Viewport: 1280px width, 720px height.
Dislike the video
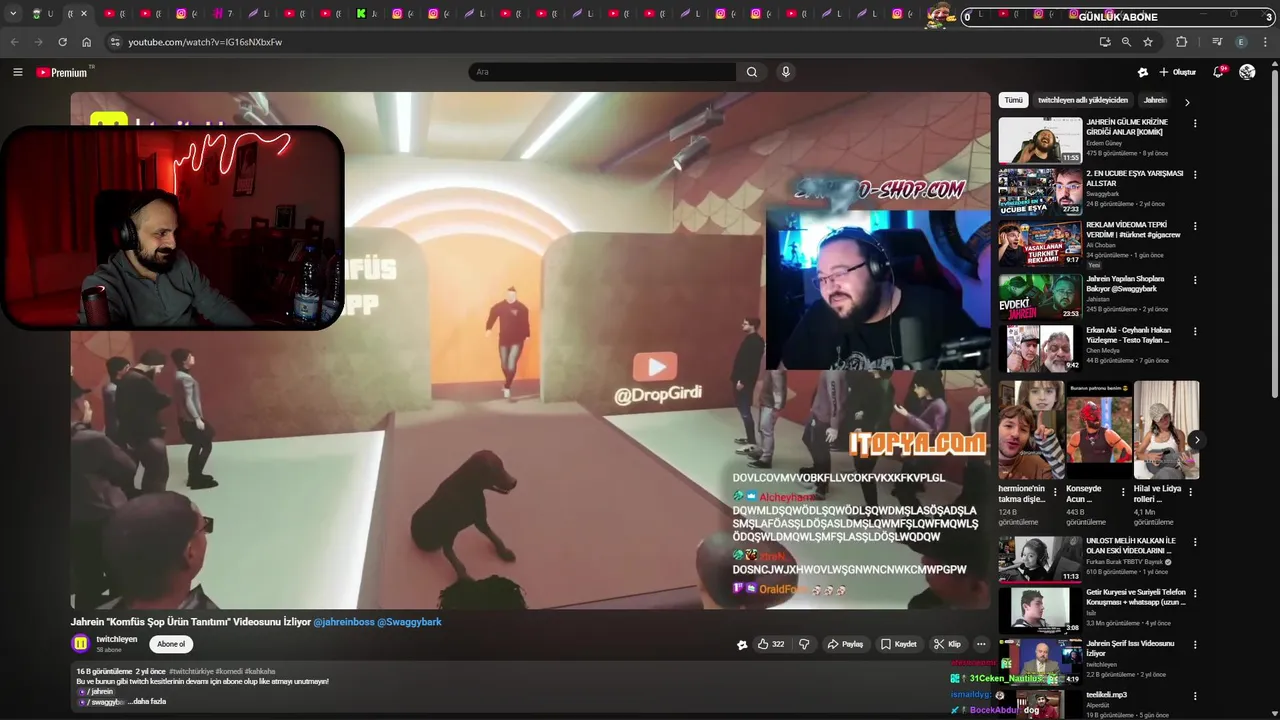tap(804, 644)
